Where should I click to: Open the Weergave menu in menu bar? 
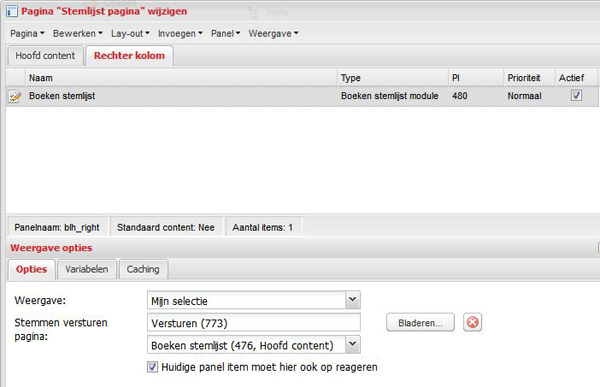coord(273,34)
